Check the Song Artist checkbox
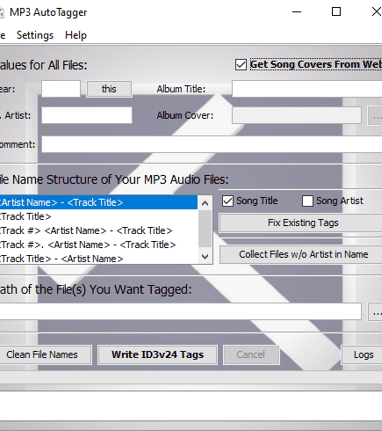Viewport: 382px width, 431px height. pos(307,201)
